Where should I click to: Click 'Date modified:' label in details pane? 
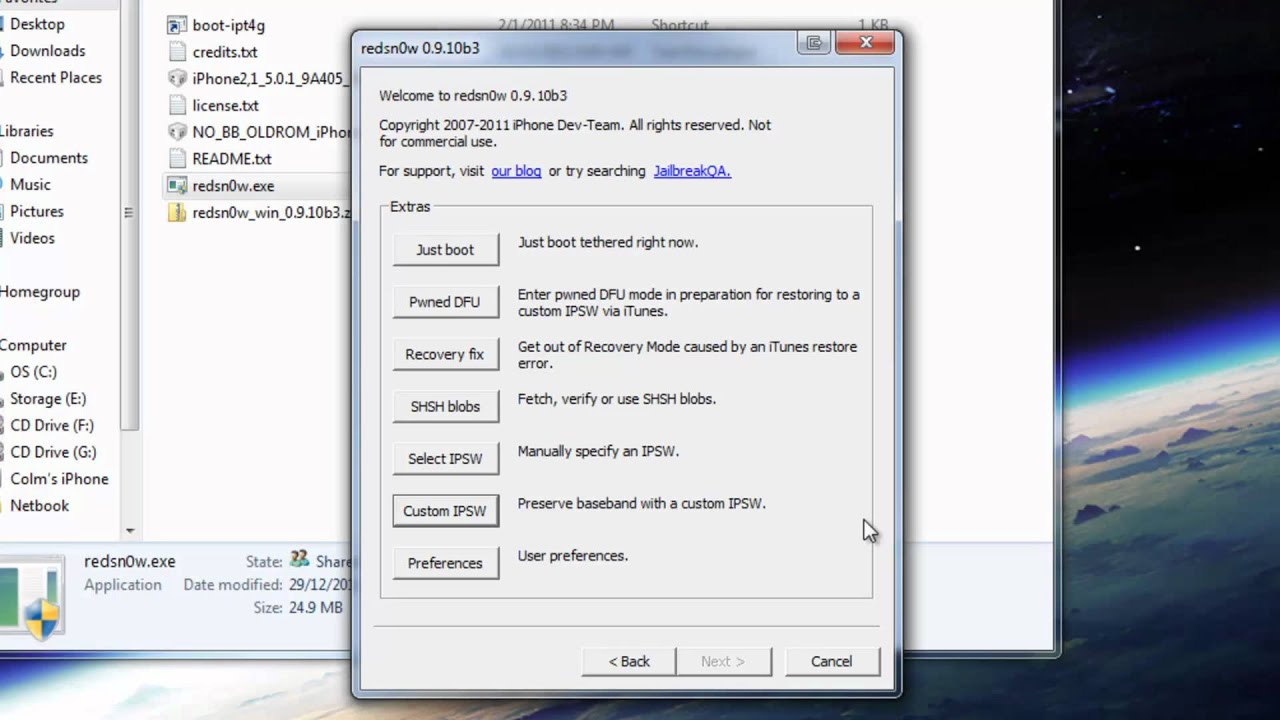[x=232, y=585]
